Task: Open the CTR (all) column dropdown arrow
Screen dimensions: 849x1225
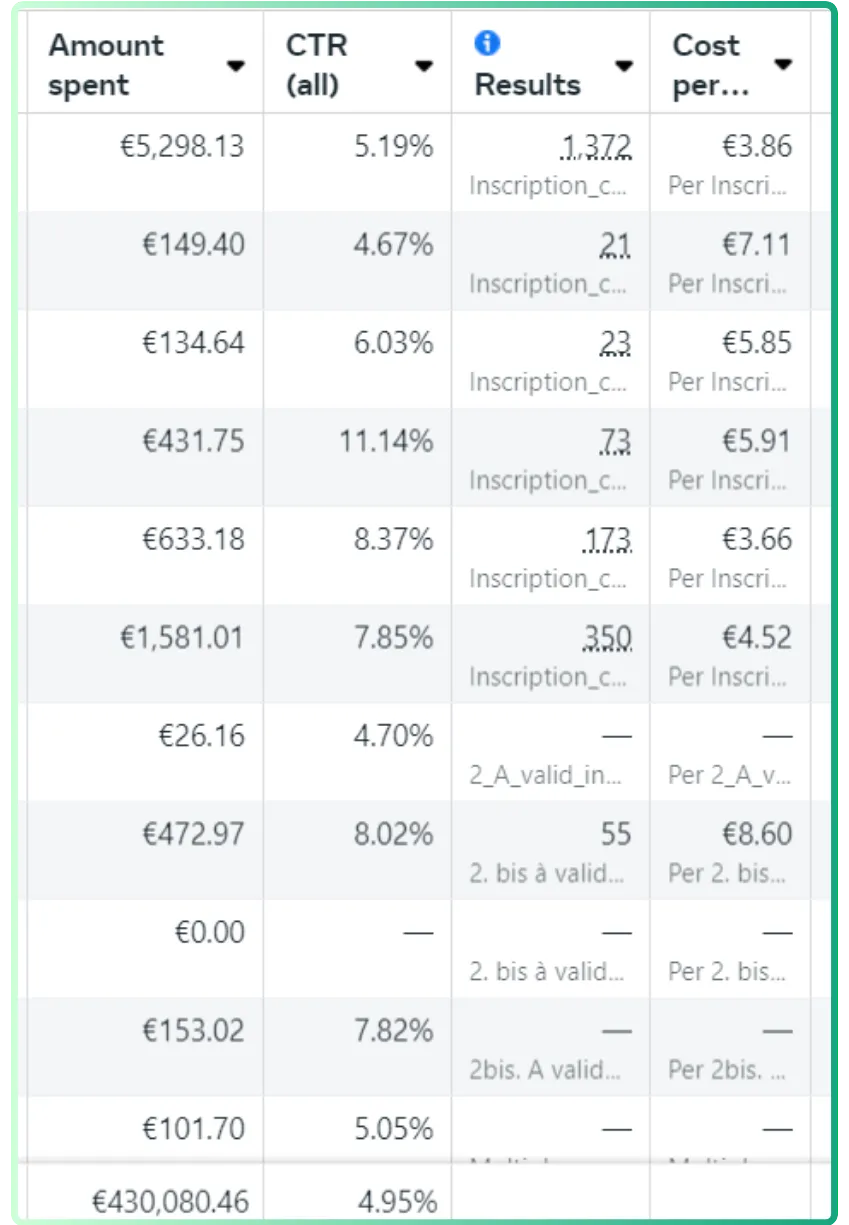Action: pos(424,66)
